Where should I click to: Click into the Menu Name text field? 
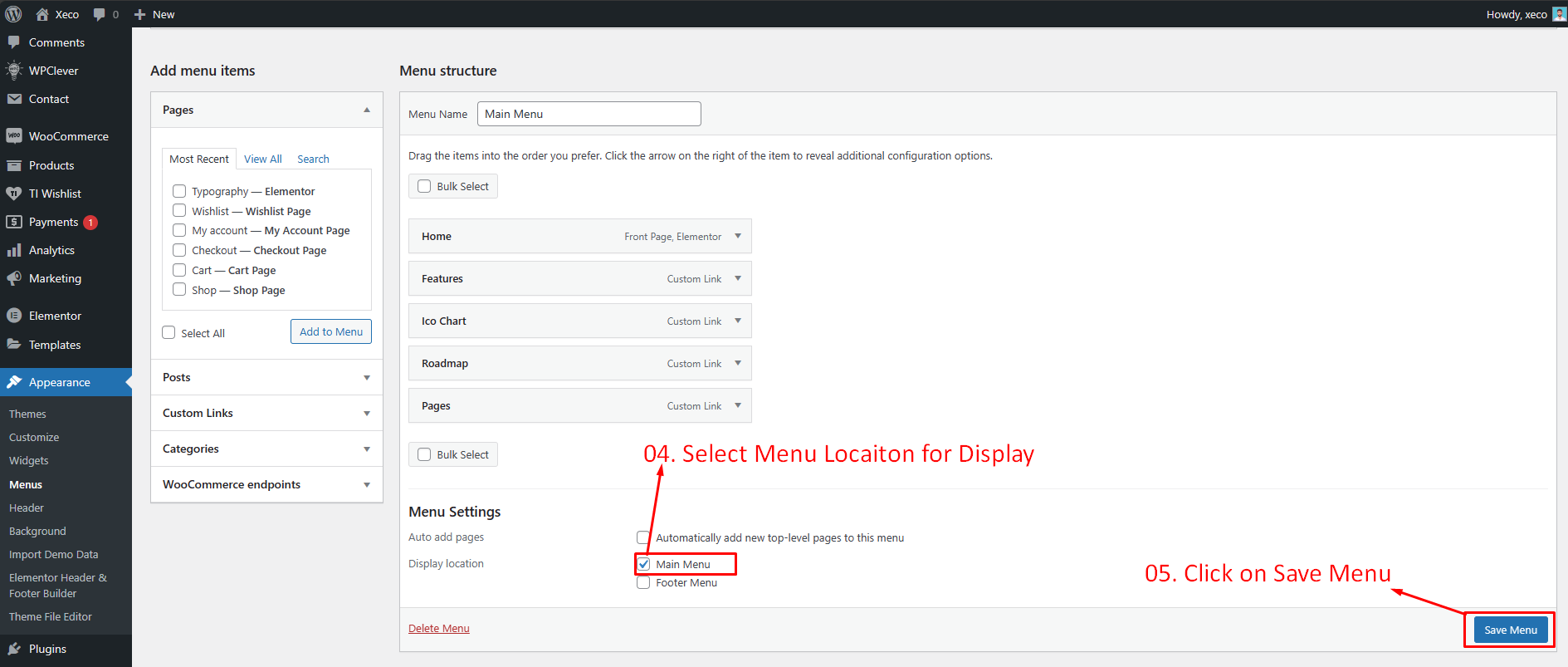(x=589, y=114)
